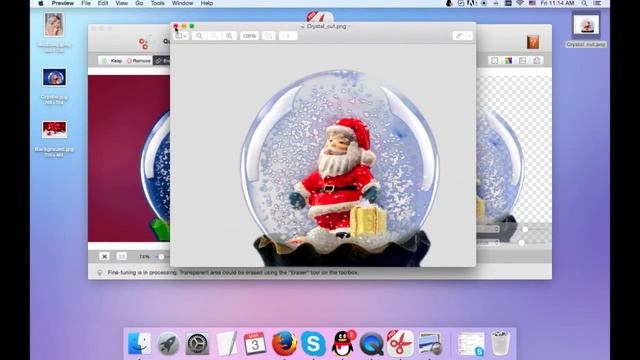Click the Notification Center icon in menu bar
The image size is (640, 360).
597,3
